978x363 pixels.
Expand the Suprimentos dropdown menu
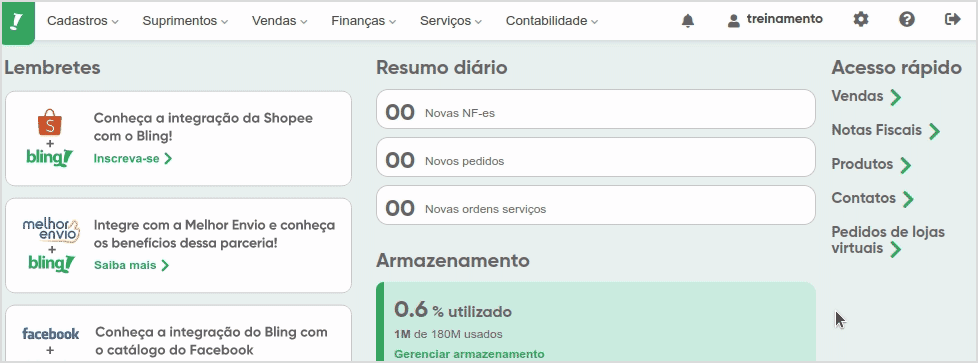tap(185, 21)
